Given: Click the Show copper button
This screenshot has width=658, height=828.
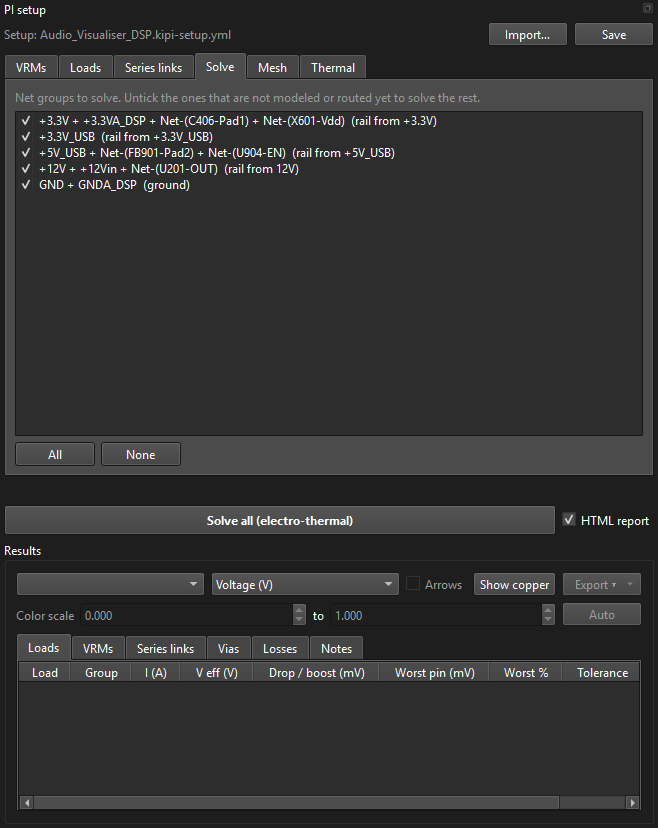Looking at the screenshot, I should click(x=514, y=585).
